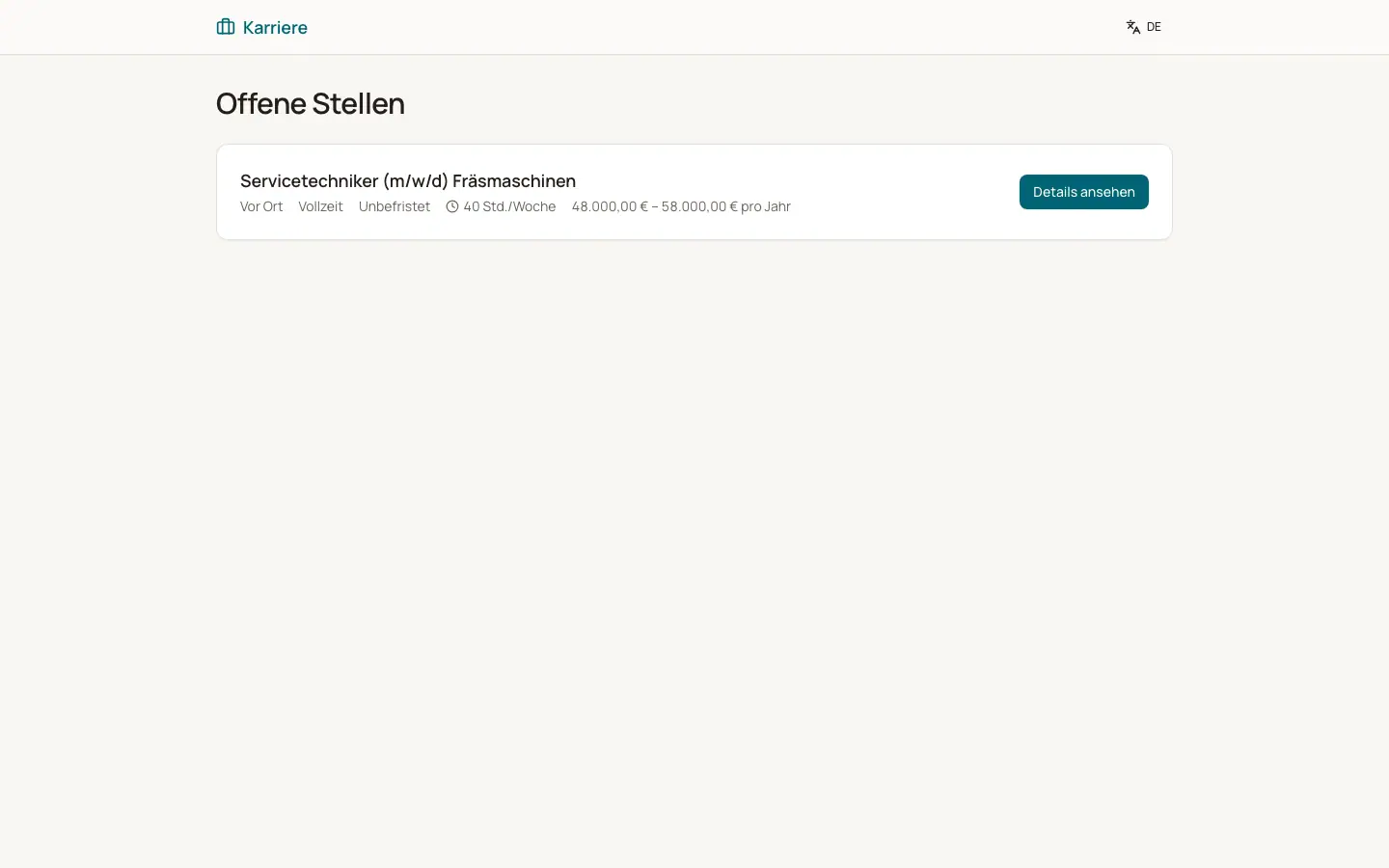Open the Servicetechniker (m/w/d) Fräsmaschinen job title
1389x868 pixels.
tap(408, 180)
